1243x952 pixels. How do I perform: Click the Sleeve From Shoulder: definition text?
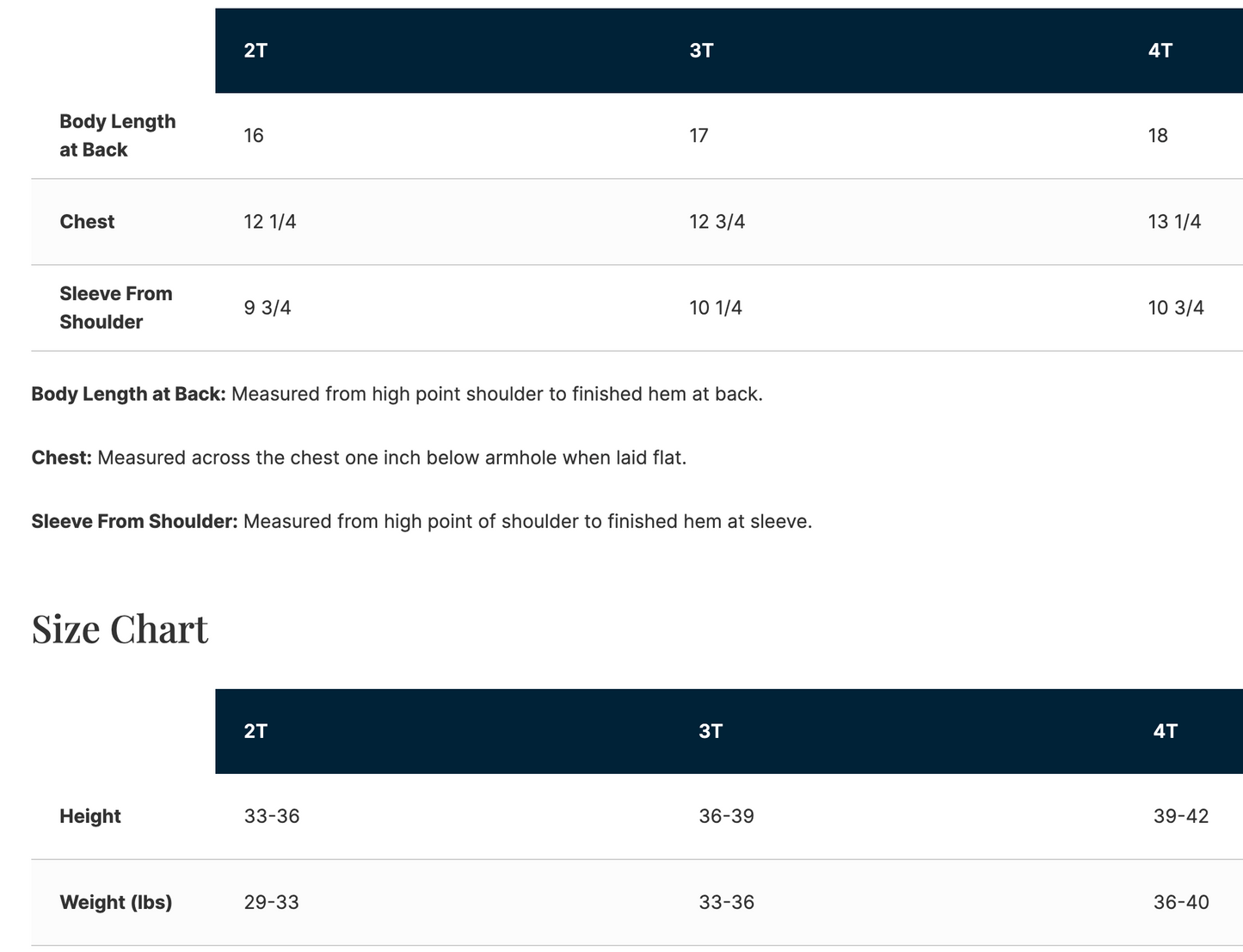click(135, 521)
